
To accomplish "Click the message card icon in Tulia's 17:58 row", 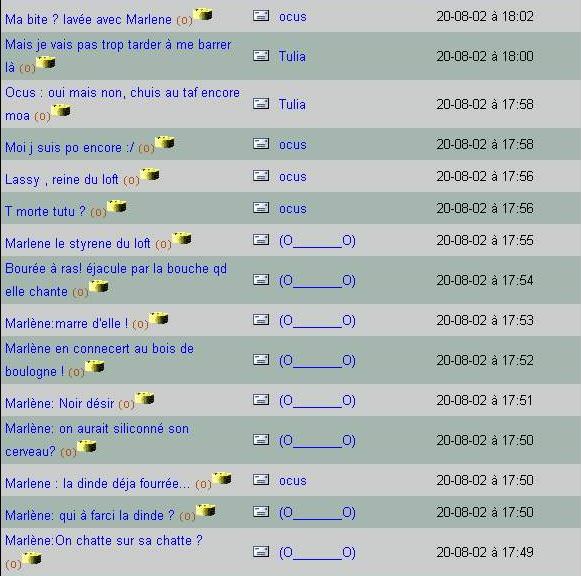I will tap(261, 103).
